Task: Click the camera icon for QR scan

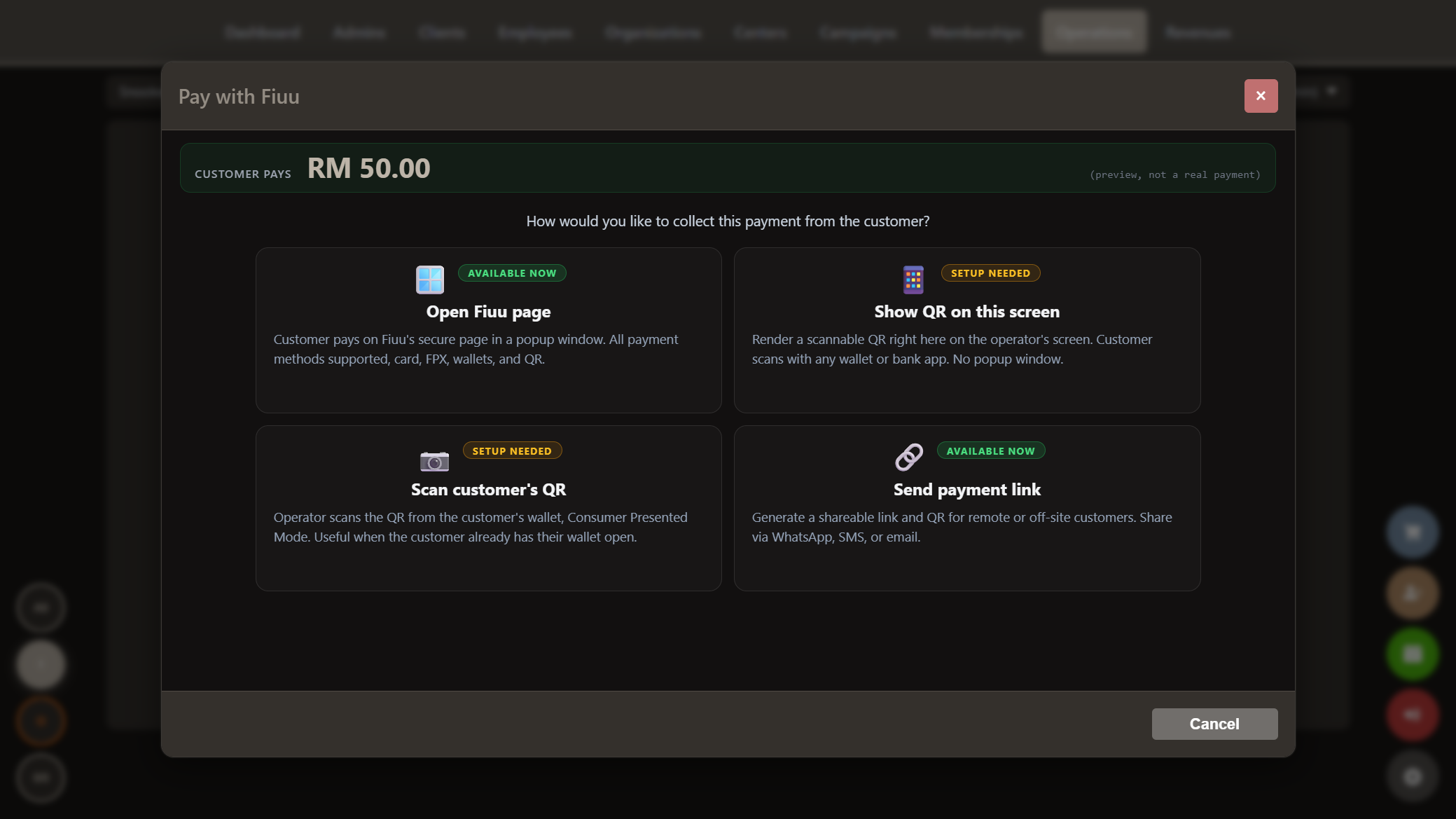Action: [434, 461]
